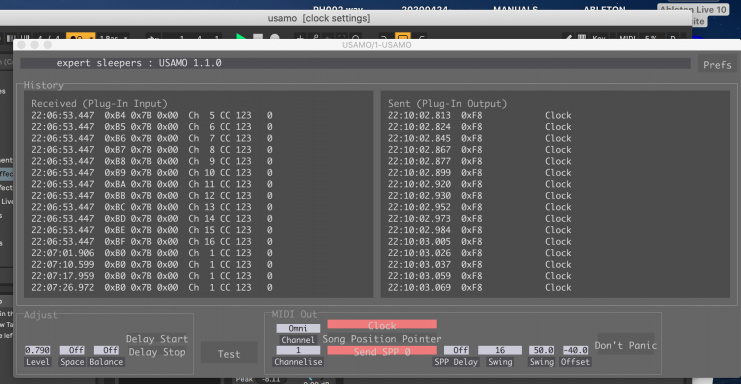Viewport: 741px width, 384px height.
Task: Click the Test button
Action: (x=229, y=354)
